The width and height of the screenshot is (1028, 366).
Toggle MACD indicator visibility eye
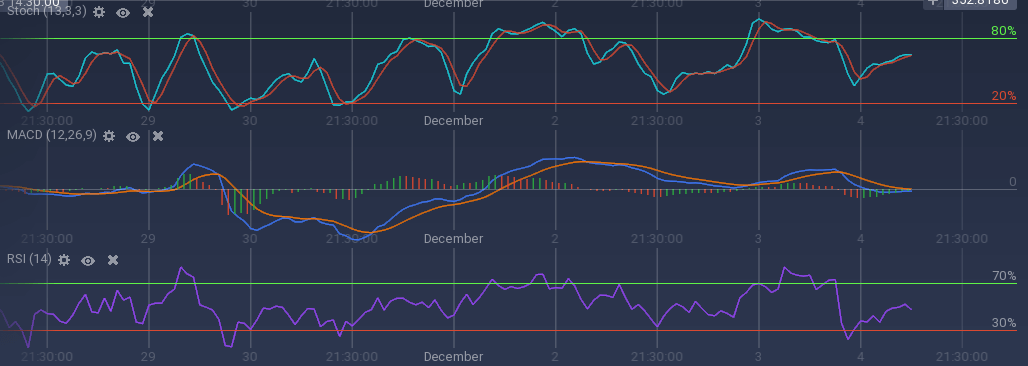(x=133, y=136)
